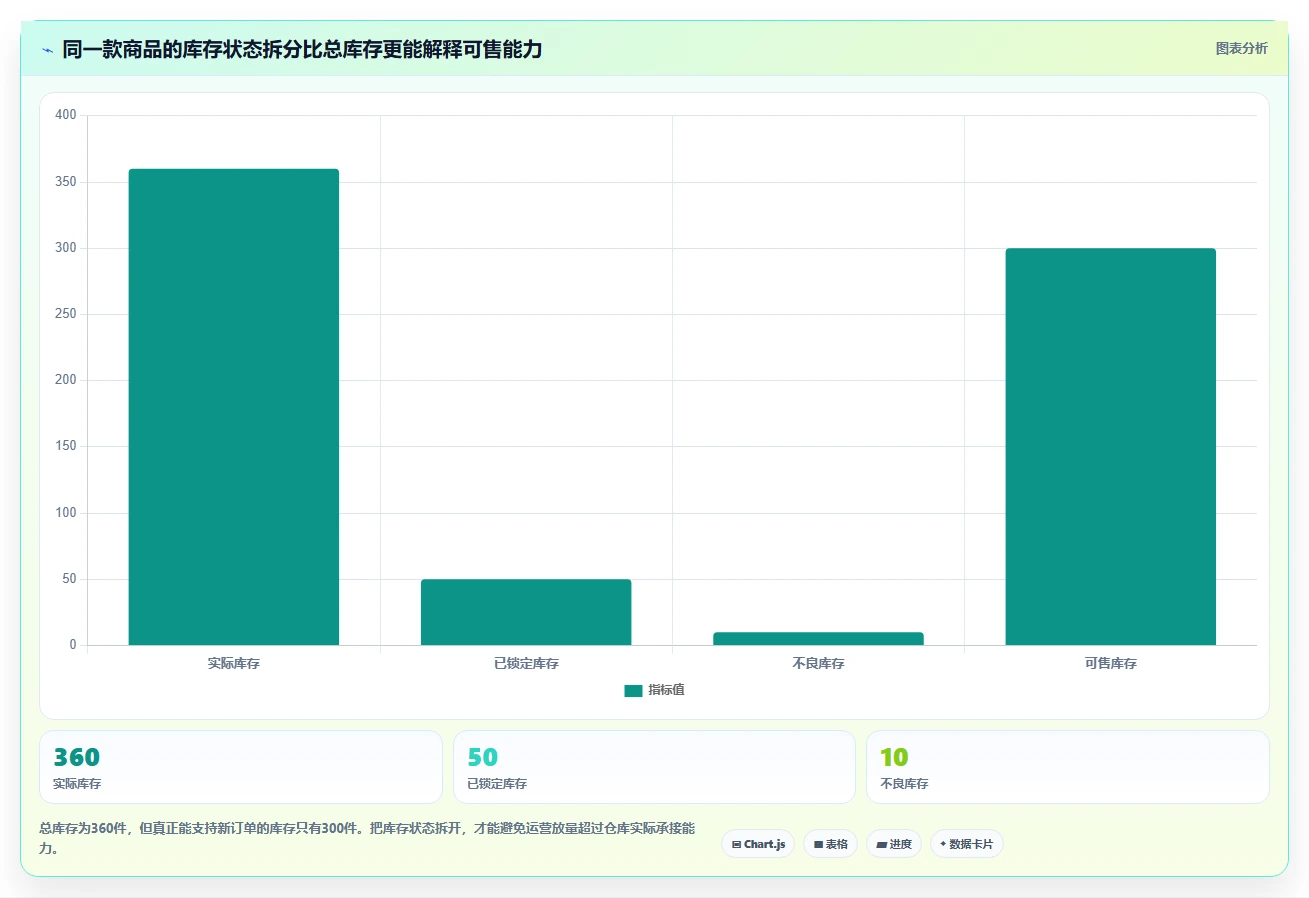Click the 表格 tag chip
The height and width of the screenshot is (898, 1309).
pyautogui.click(x=830, y=844)
